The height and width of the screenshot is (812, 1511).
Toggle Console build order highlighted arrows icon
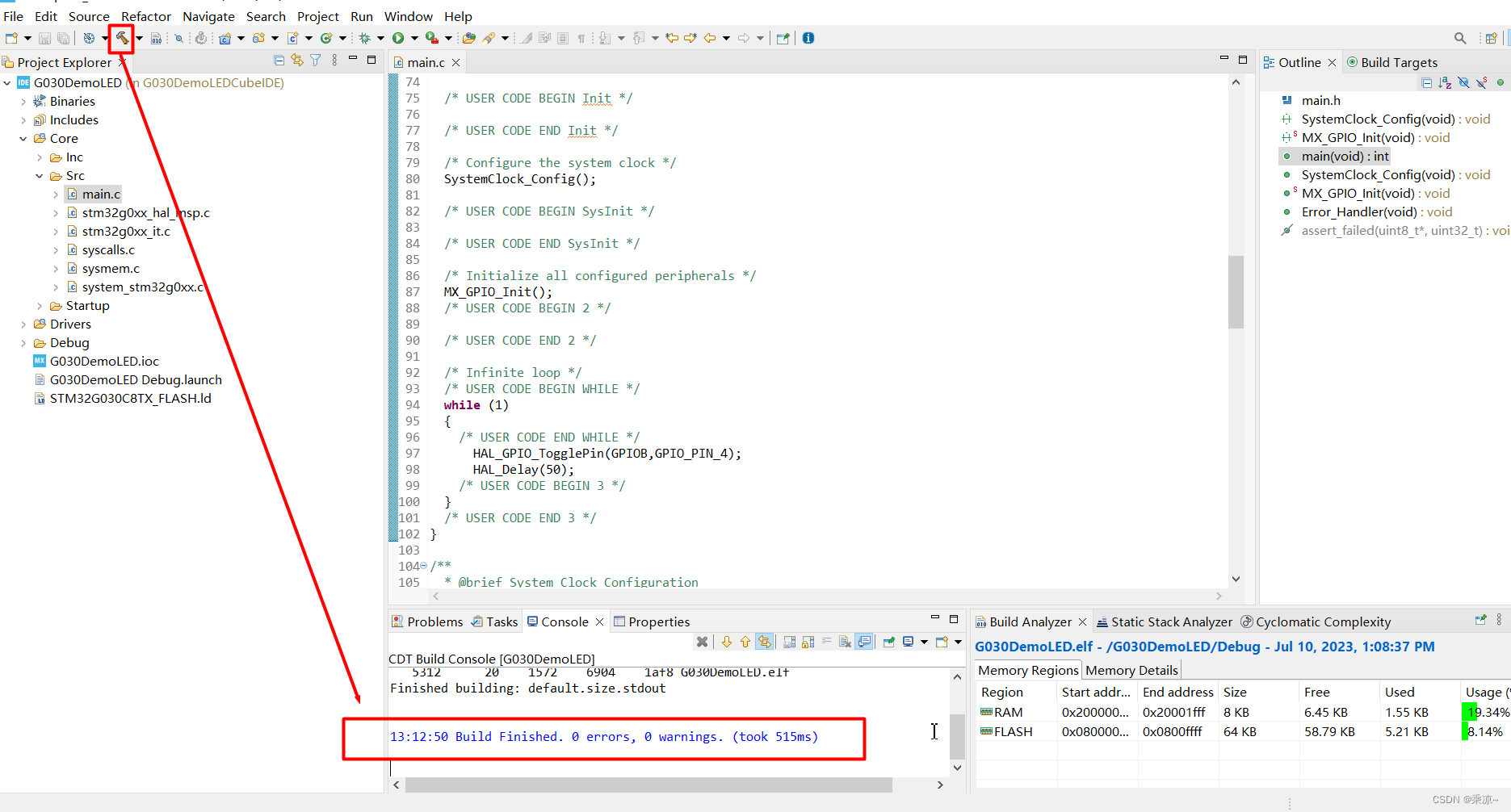pyautogui.click(x=764, y=642)
